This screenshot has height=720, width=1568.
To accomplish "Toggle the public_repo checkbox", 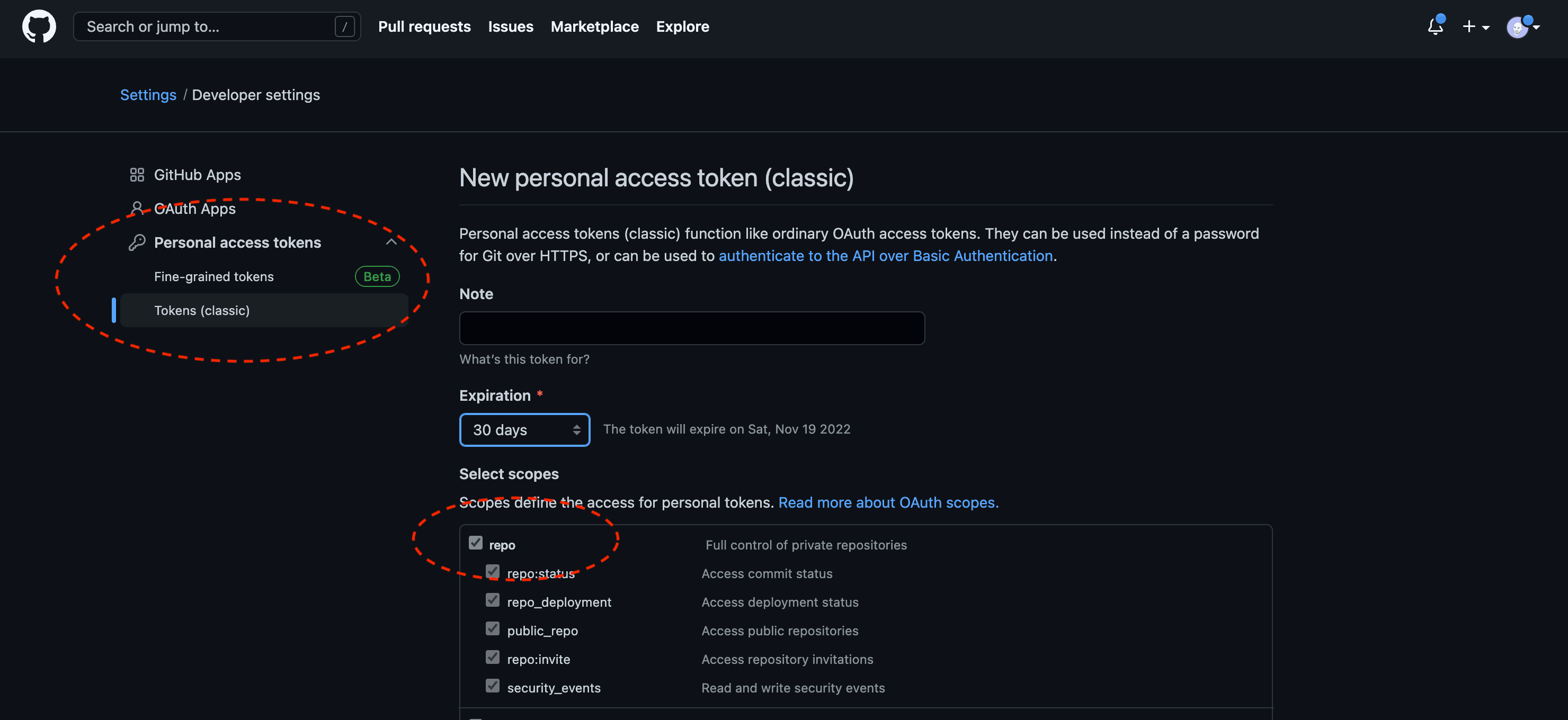I will (493, 629).
